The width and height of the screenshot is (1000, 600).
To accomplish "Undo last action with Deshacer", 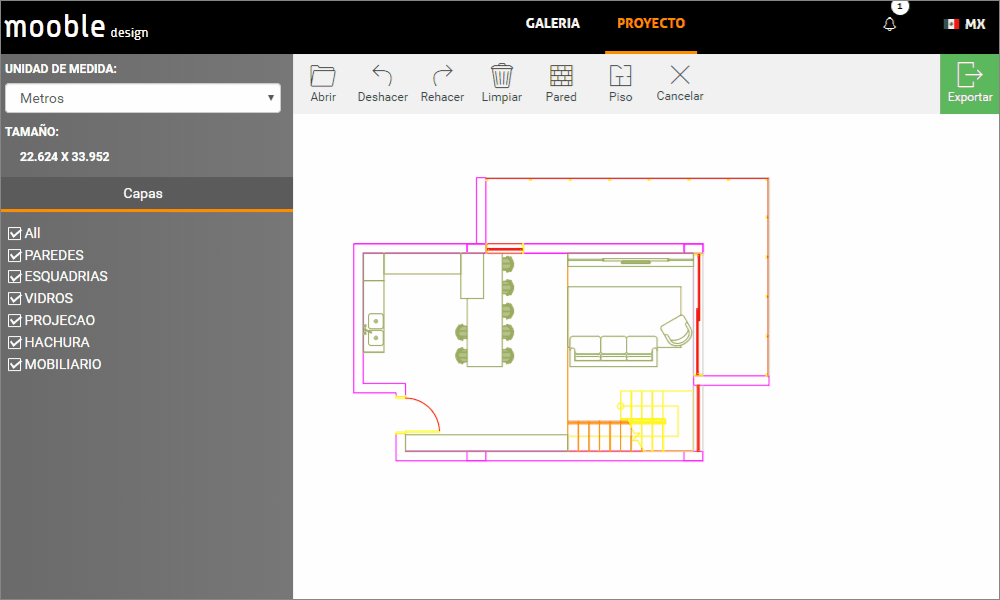I will pyautogui.click(x=382, y=84).
